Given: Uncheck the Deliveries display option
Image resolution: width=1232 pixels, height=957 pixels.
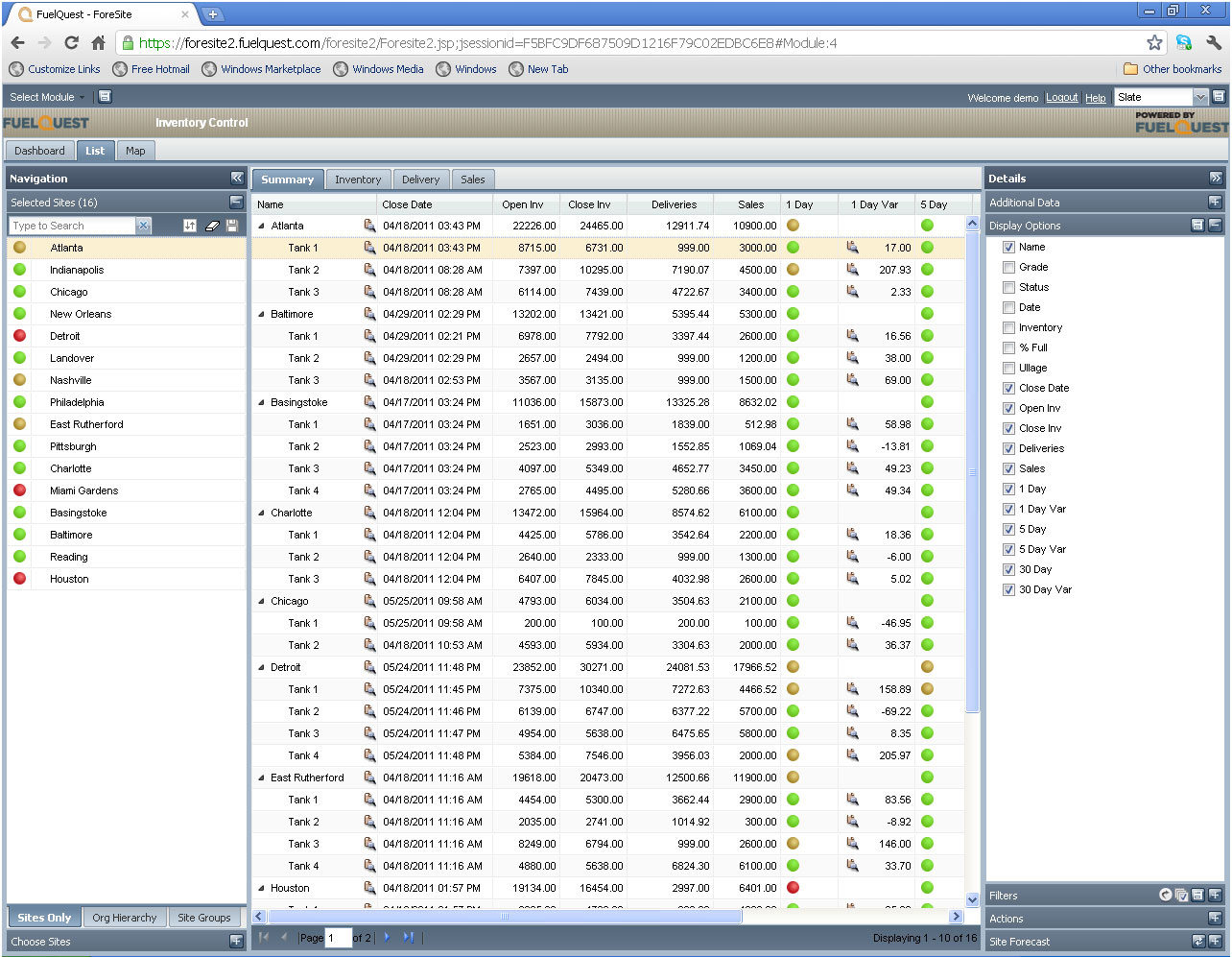Looking at the screenshot, I should click(x=1008, y=449).
